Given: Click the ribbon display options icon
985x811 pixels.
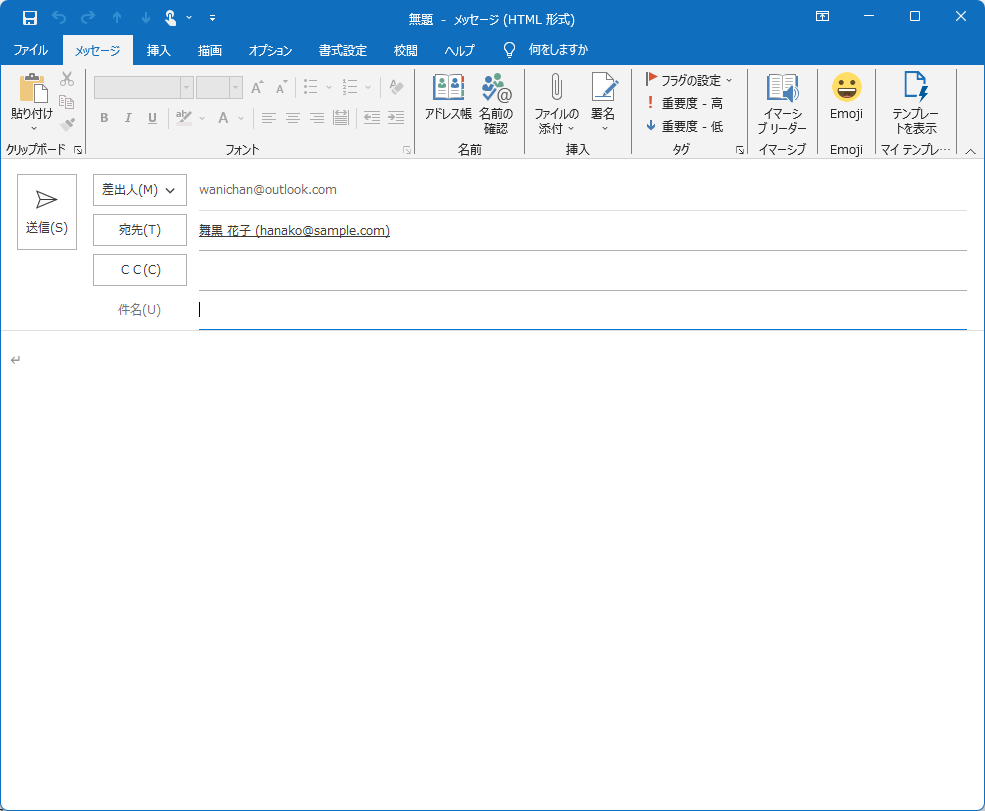Looking at the screenshot, I should pos(822,16).
